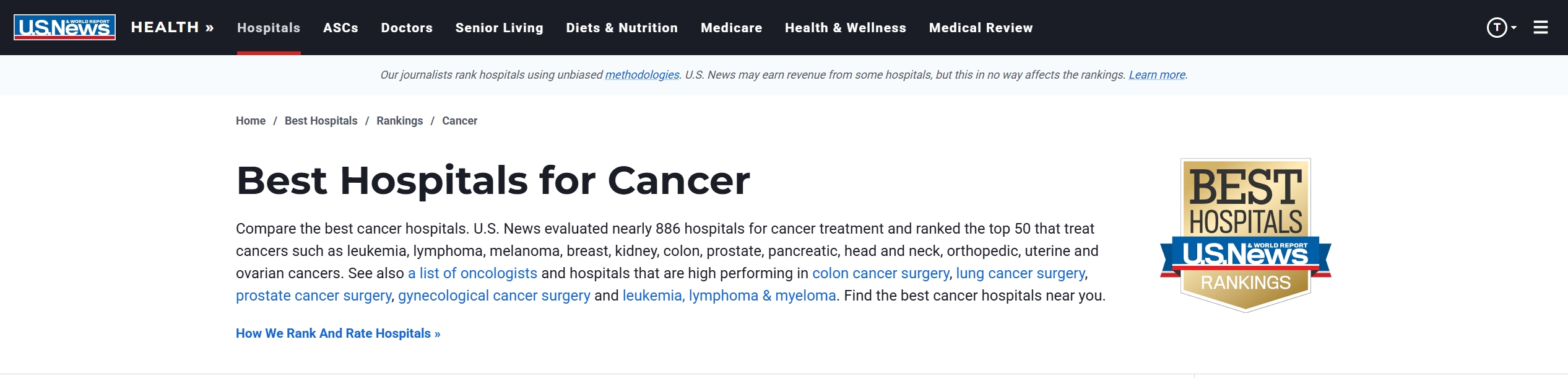Navigate to Diets & Nutrition

[x=622, y=28]
